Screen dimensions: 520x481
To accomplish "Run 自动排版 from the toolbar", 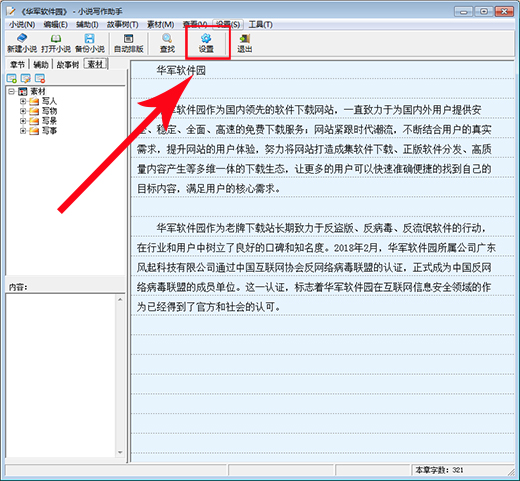I will 128,44.
